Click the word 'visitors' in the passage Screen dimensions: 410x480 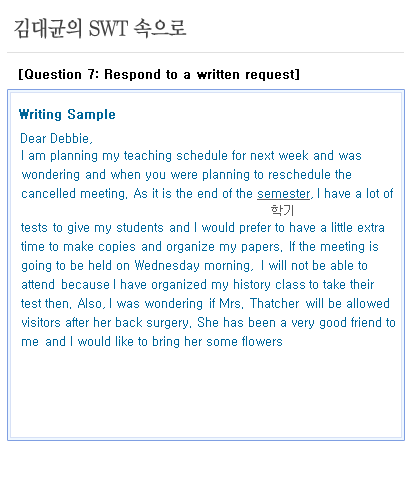[x=41, y=323]
